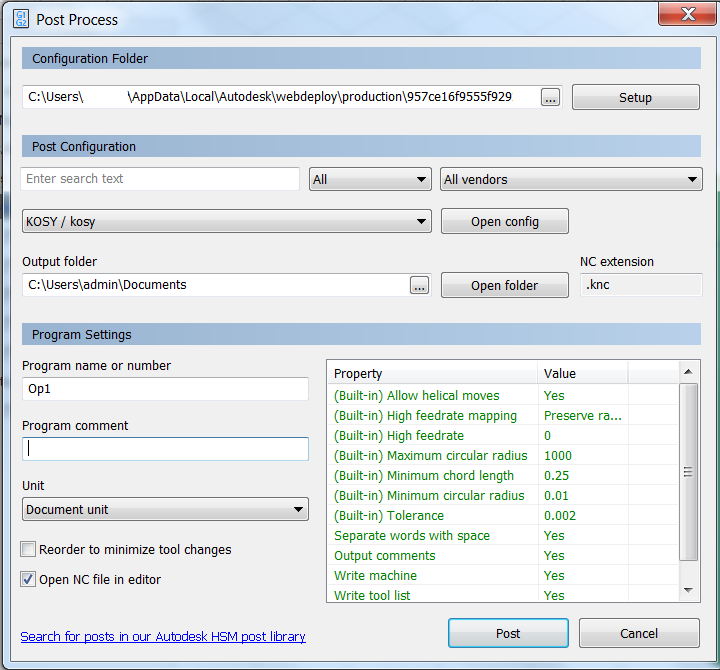The height and width of the screenshot is (670, 720).
Task: Open the Autodesk HSM post library link
Action: coord(163,636)
